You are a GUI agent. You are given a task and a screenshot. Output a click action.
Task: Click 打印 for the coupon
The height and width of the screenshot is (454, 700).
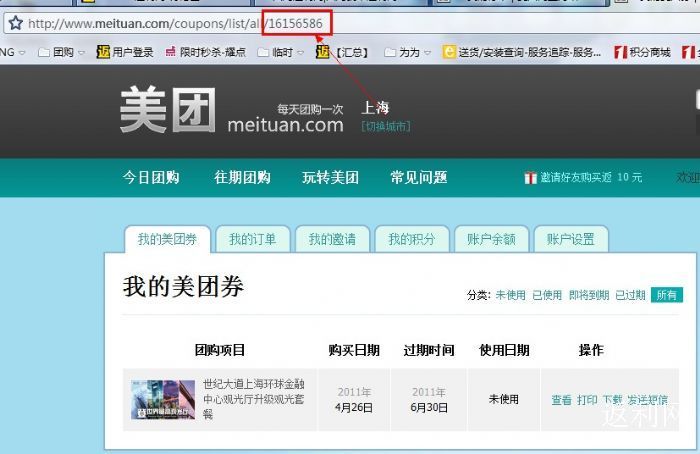587,400
